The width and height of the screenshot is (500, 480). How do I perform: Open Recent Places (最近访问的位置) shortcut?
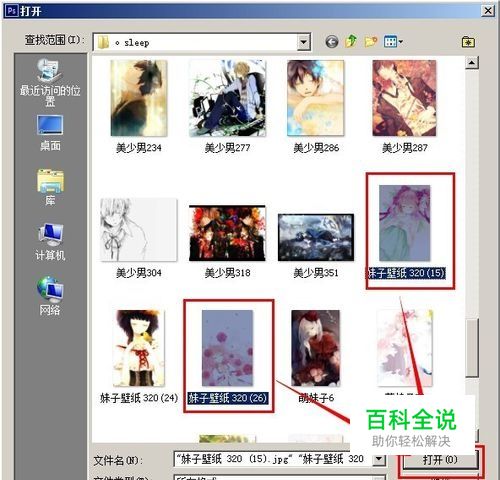point(50,83)
